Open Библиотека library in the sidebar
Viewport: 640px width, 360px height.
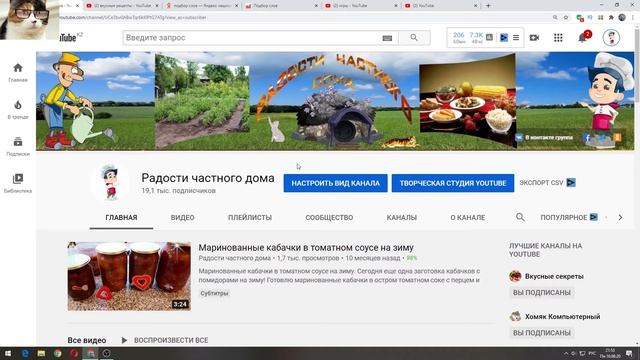tap(18, 183)
